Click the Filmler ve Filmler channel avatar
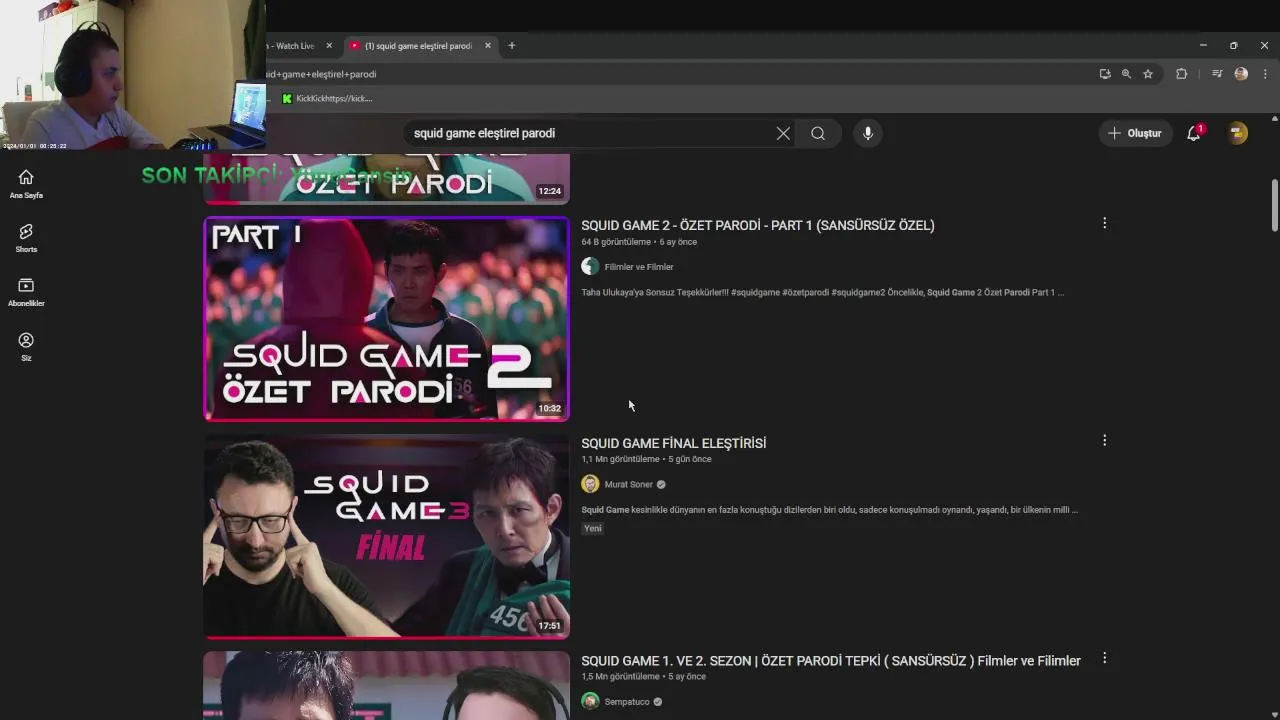The width and height of the screenshot is (1280, 720). coord(590,266)
